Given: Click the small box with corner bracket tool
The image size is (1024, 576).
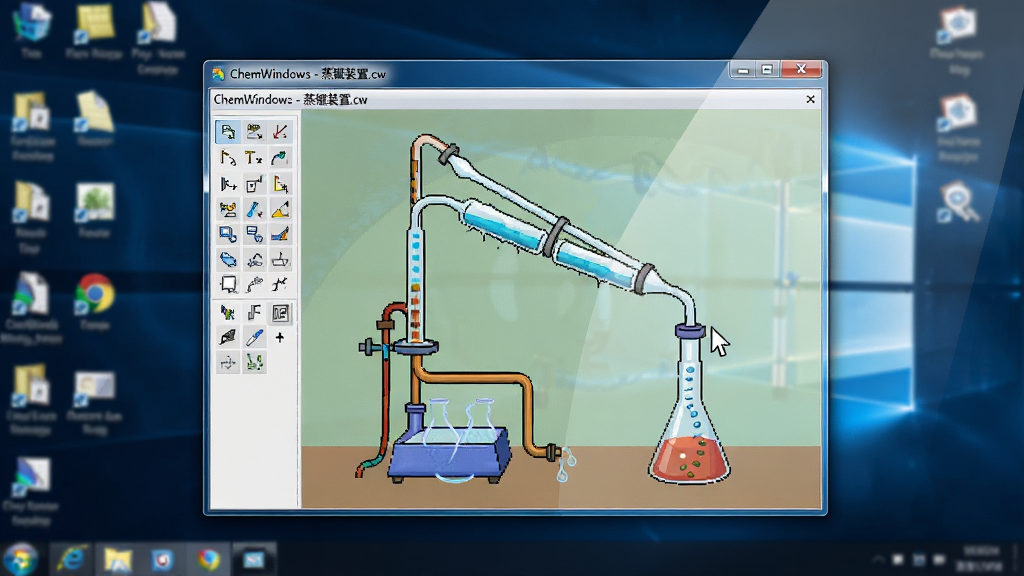Looking at the screenshot, I should [254, 184].
